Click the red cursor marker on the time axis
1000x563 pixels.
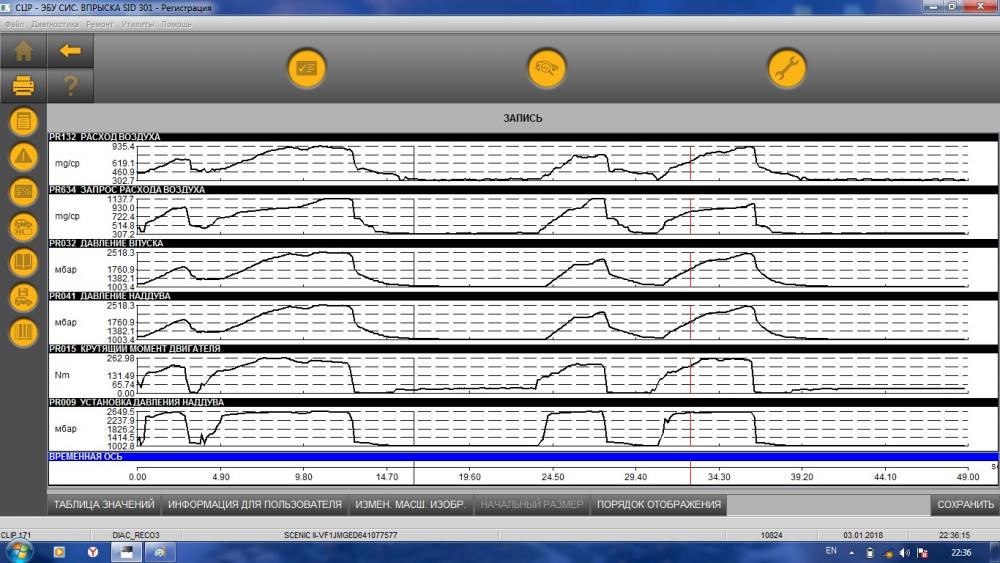point(690,474)
